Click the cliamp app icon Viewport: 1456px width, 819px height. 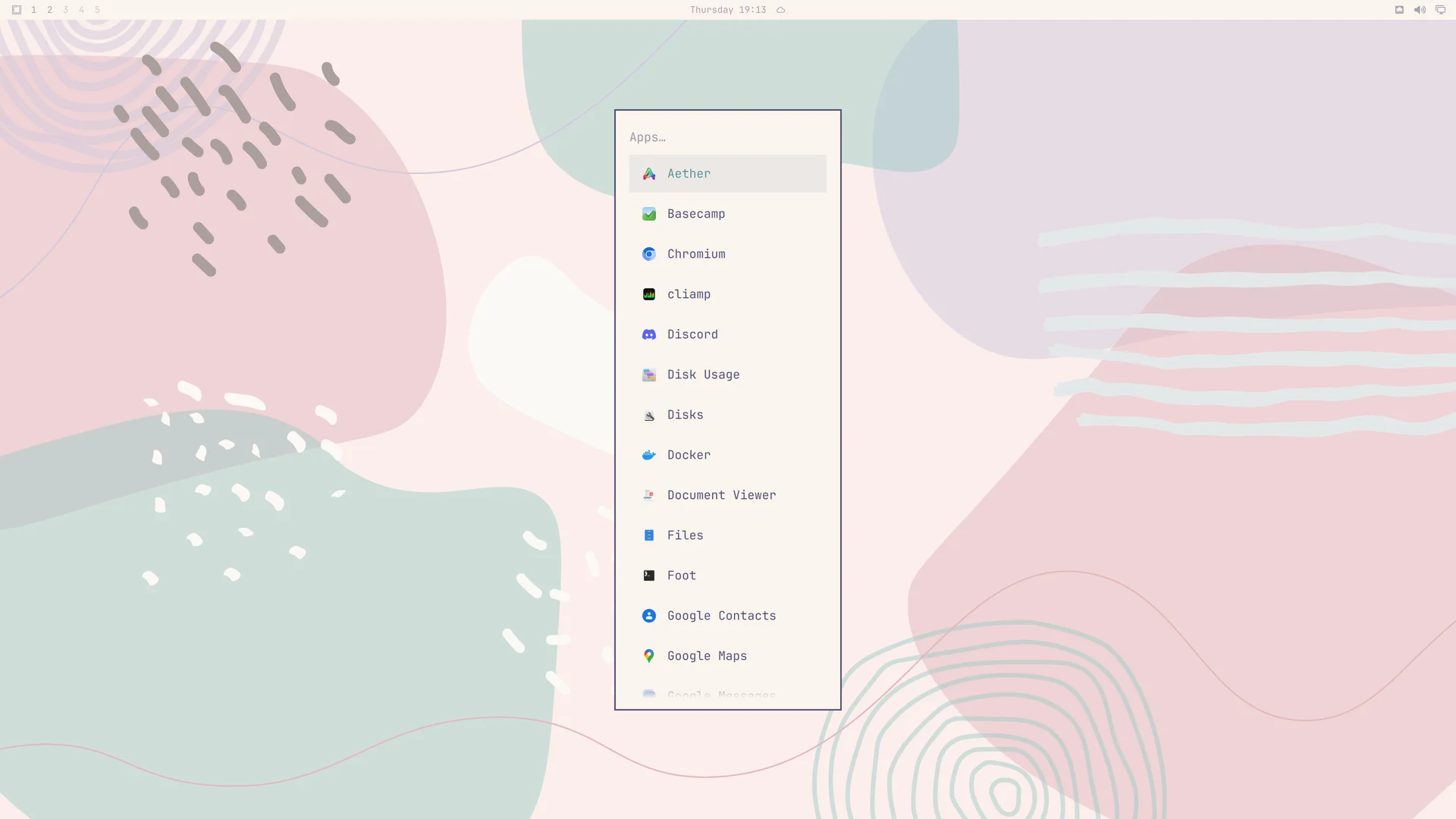[x=649, y=294]
